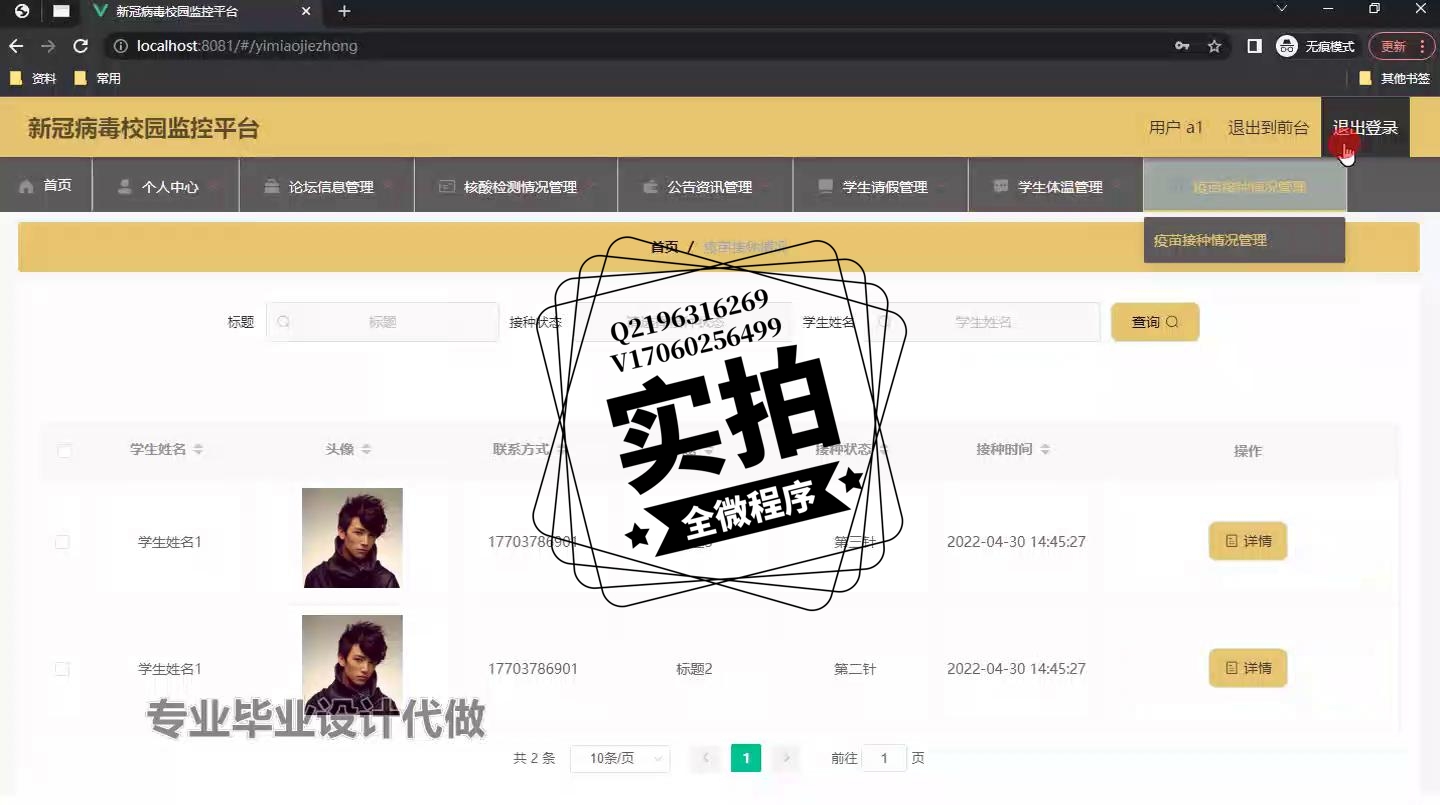Screen dimensions: 1440x805
Task: Click the 学生姓名 search input field
Action: (984, 322)
